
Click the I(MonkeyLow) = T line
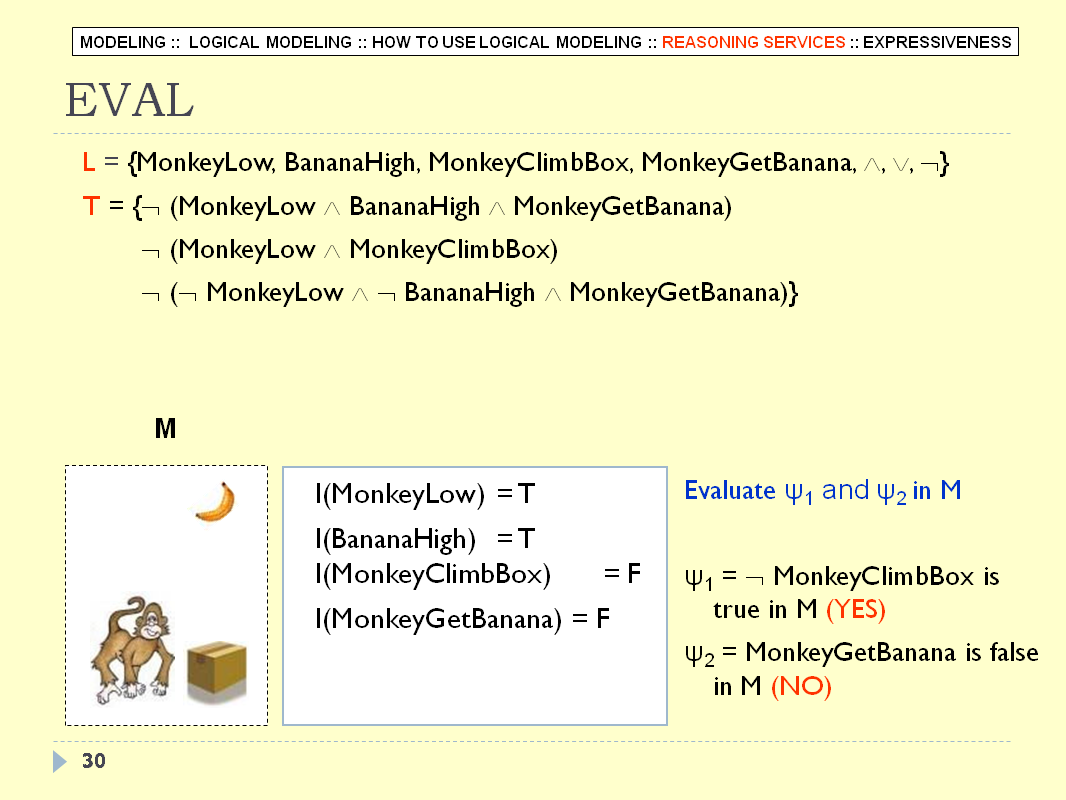[x=425, y=494]
